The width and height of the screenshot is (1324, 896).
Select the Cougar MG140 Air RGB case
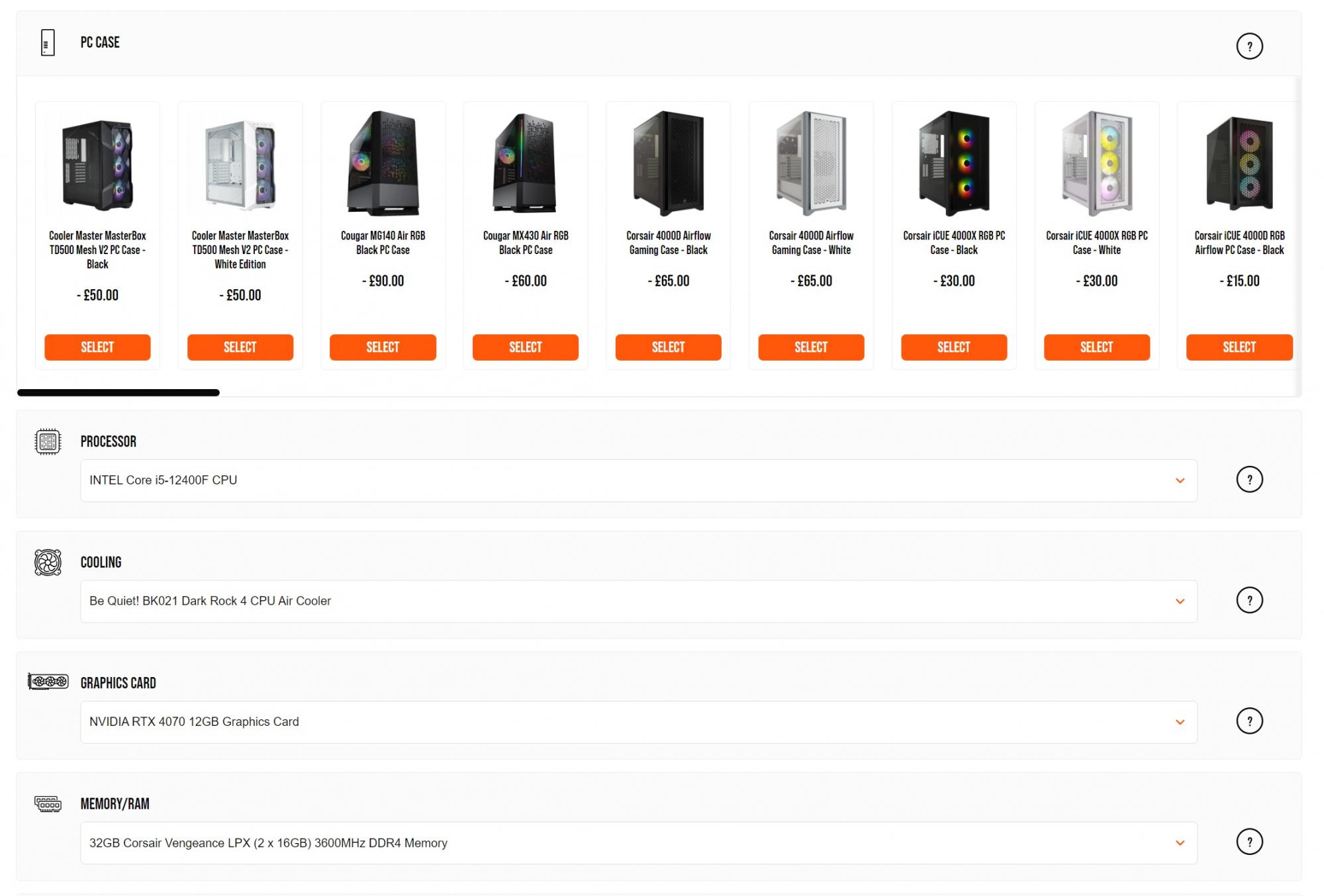(383, 347)
